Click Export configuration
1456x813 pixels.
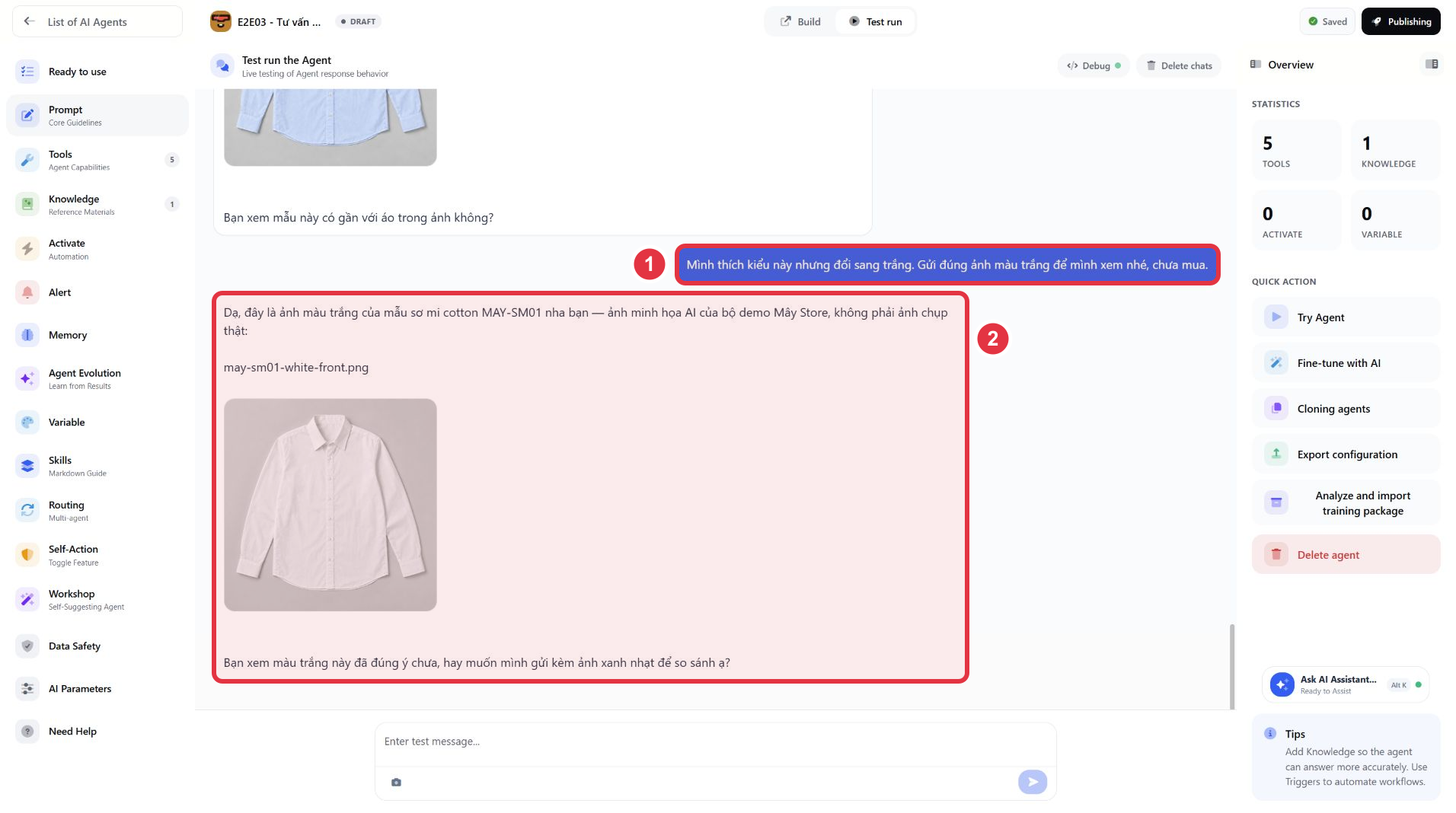1346,454
